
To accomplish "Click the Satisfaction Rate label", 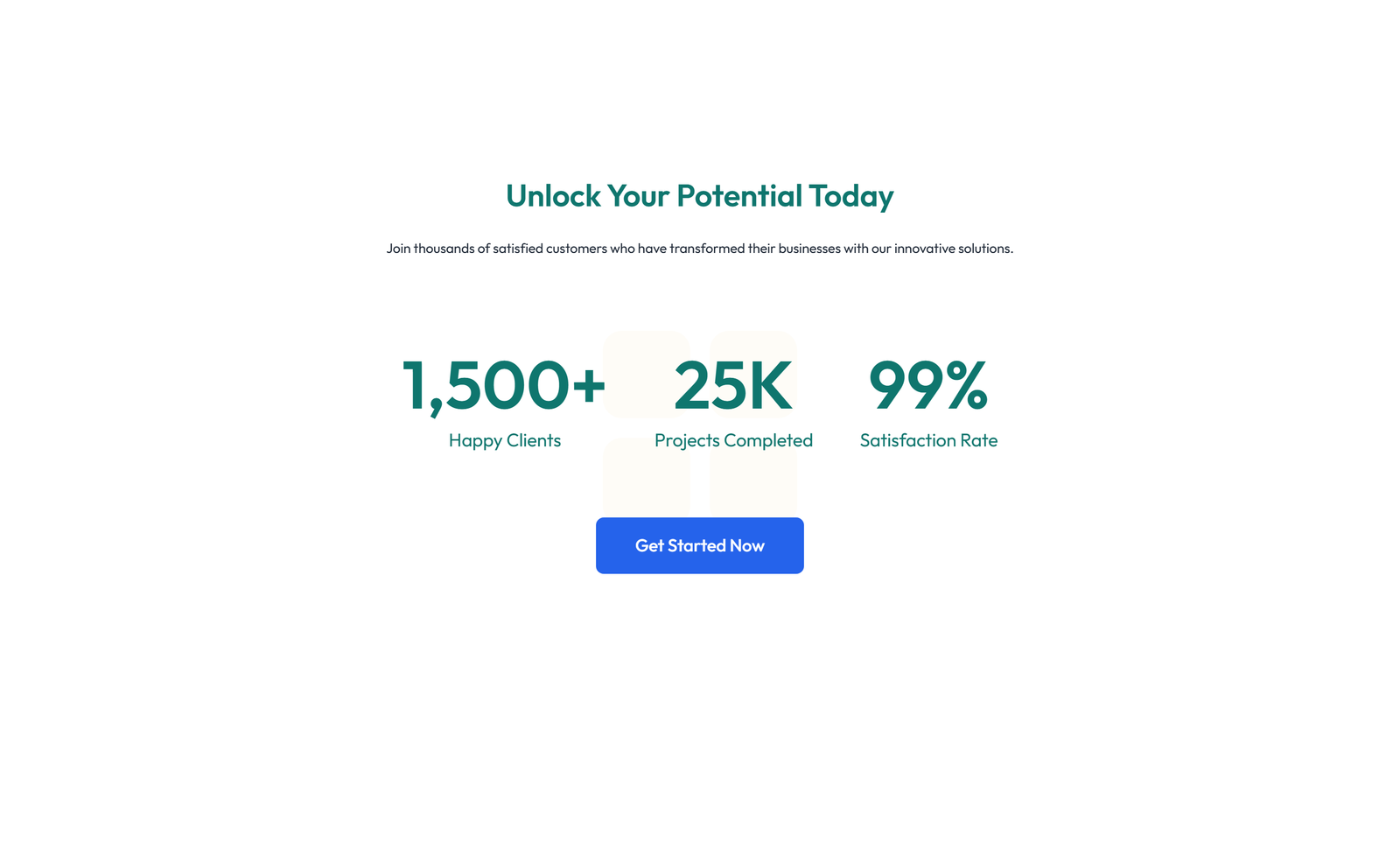I will [x=928, y=440].
